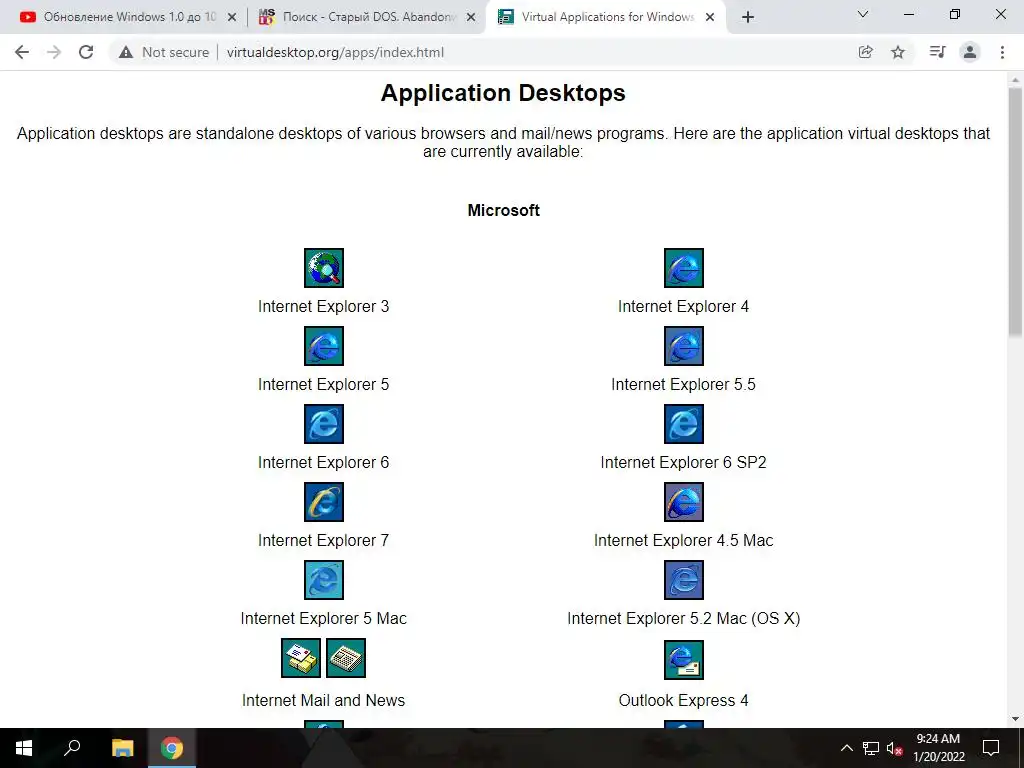The height and width of the screenshot is (768, 1024).
Task: Open the Internet Explorer 5 Mac icon
Action: pyautogui.click(x=324, y=580)
